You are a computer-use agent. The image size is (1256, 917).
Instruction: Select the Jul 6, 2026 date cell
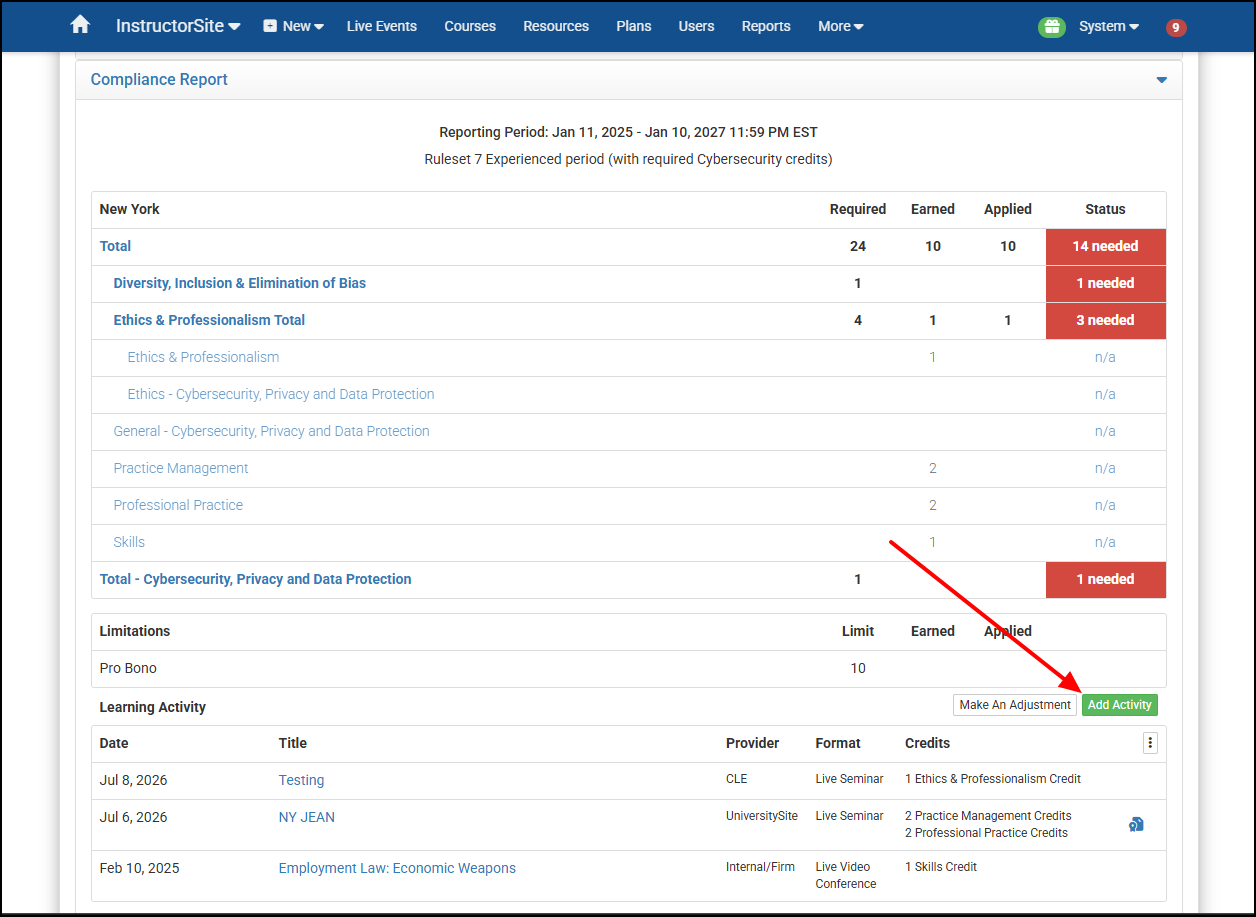pos(133,817)
